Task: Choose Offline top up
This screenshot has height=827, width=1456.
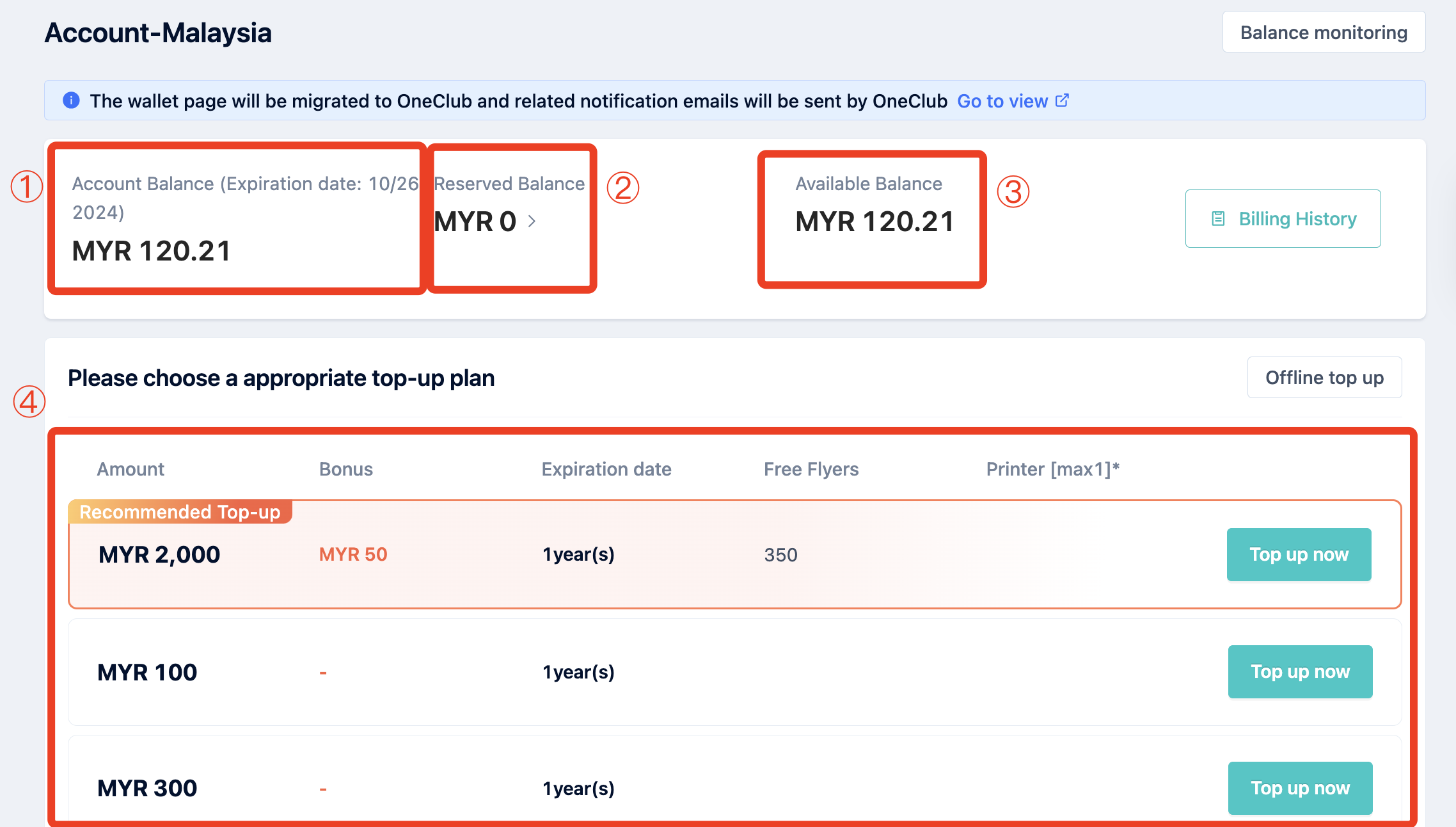Action: (x=1324, y=378)
